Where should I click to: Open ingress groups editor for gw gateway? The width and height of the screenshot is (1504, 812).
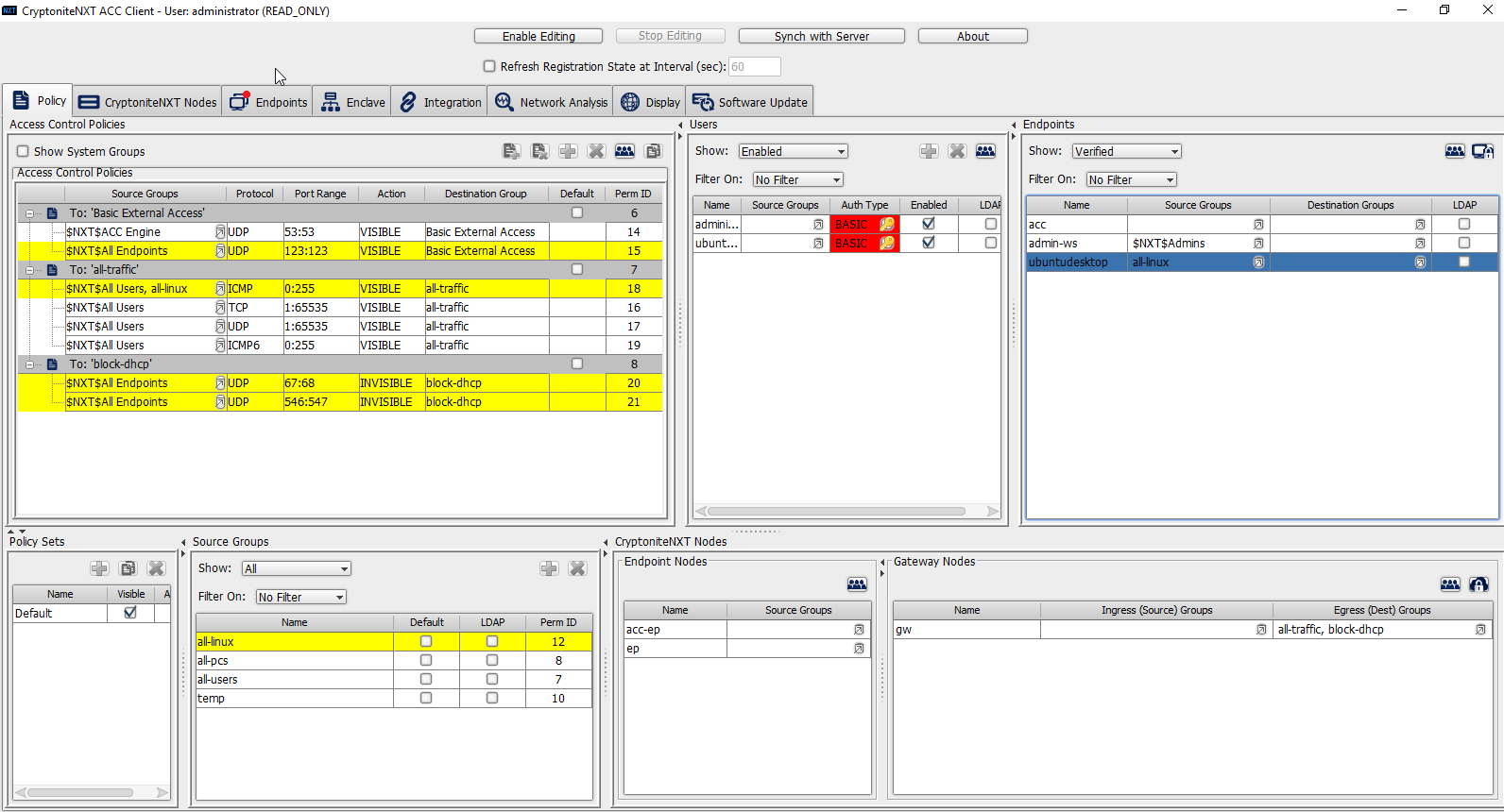tap(1261, 630)
